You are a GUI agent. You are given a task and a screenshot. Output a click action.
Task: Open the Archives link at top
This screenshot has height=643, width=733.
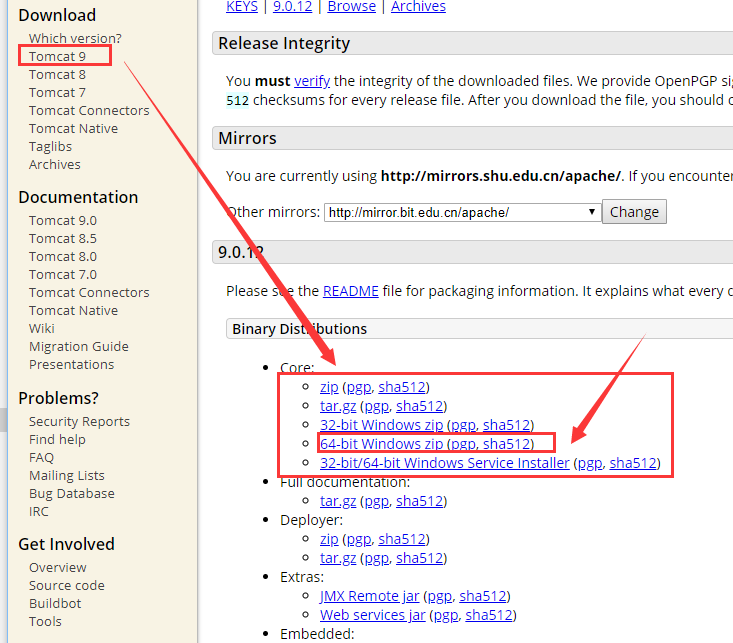(x=418, y=7)
